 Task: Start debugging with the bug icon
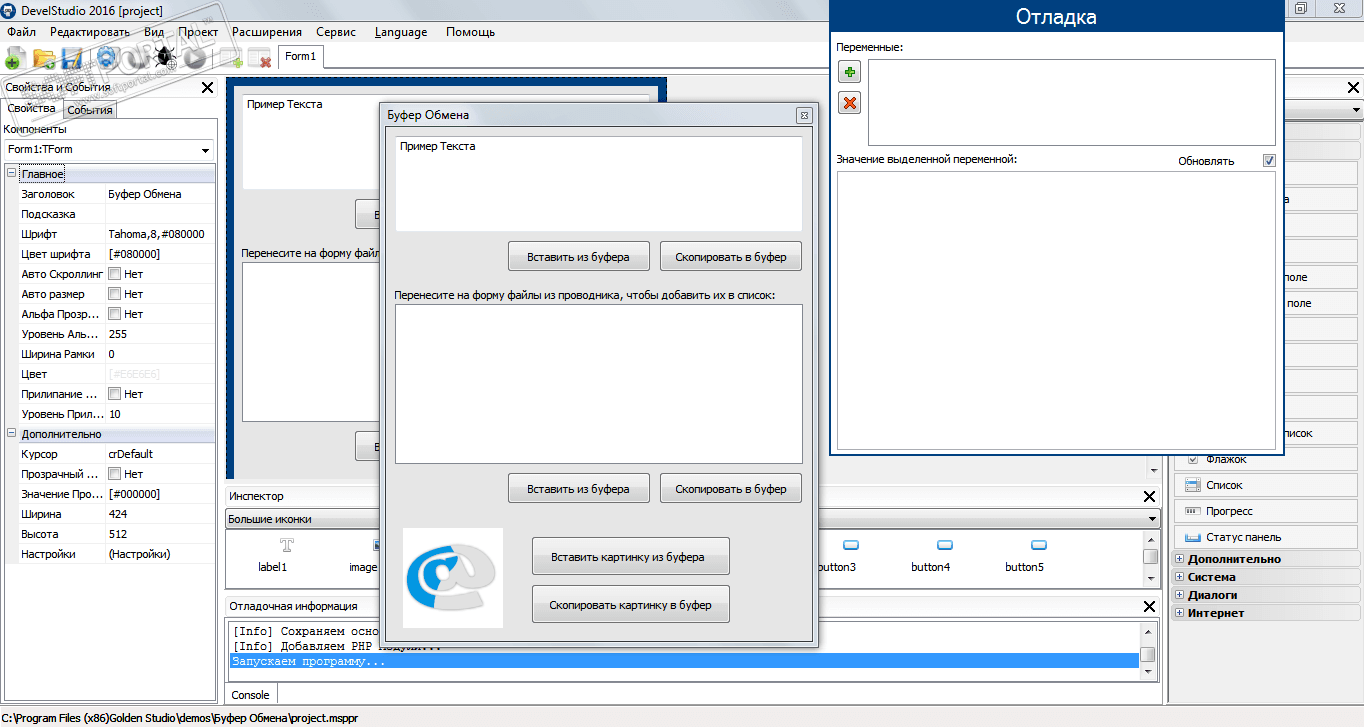166,58
